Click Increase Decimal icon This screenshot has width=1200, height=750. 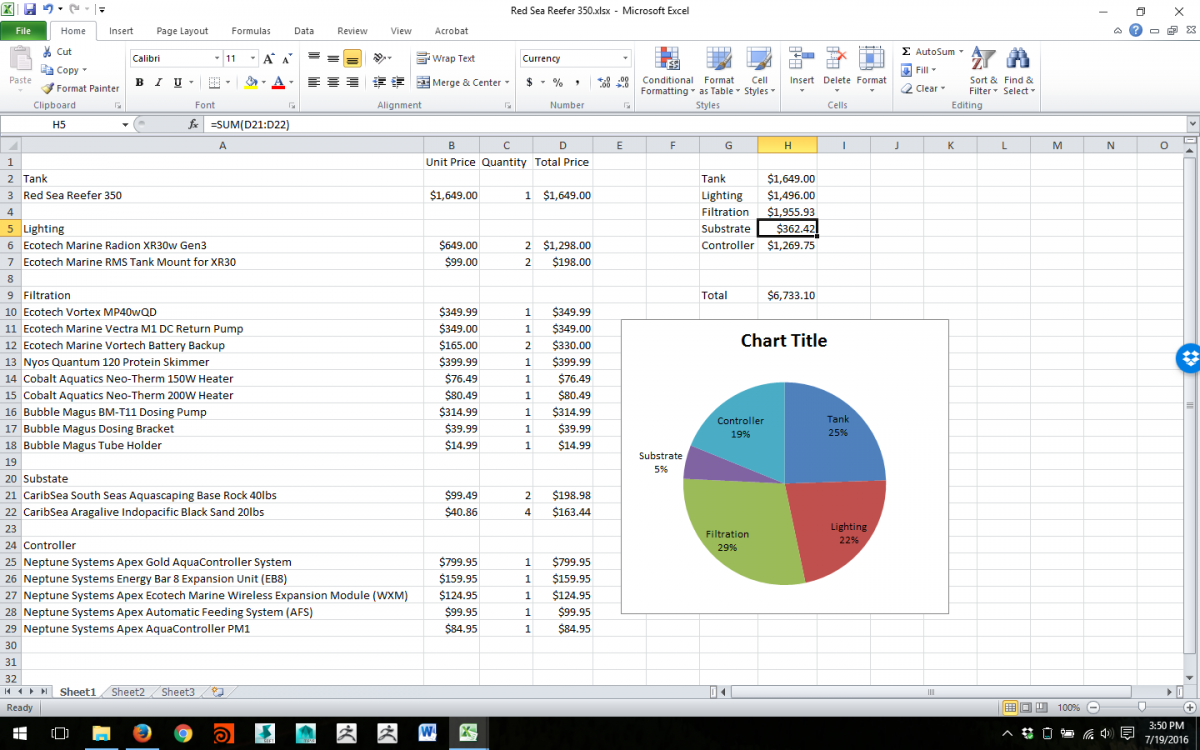pyautogui.click(x=602, y=83)
